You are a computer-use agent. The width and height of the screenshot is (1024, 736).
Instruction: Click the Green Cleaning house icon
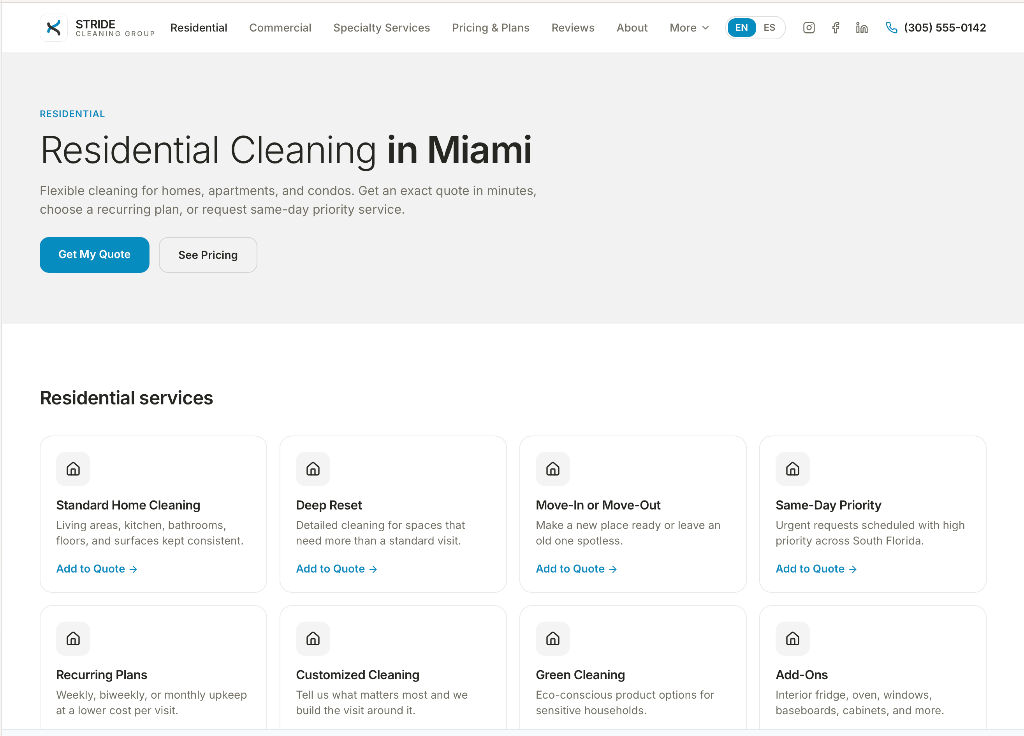coord(552,639)
